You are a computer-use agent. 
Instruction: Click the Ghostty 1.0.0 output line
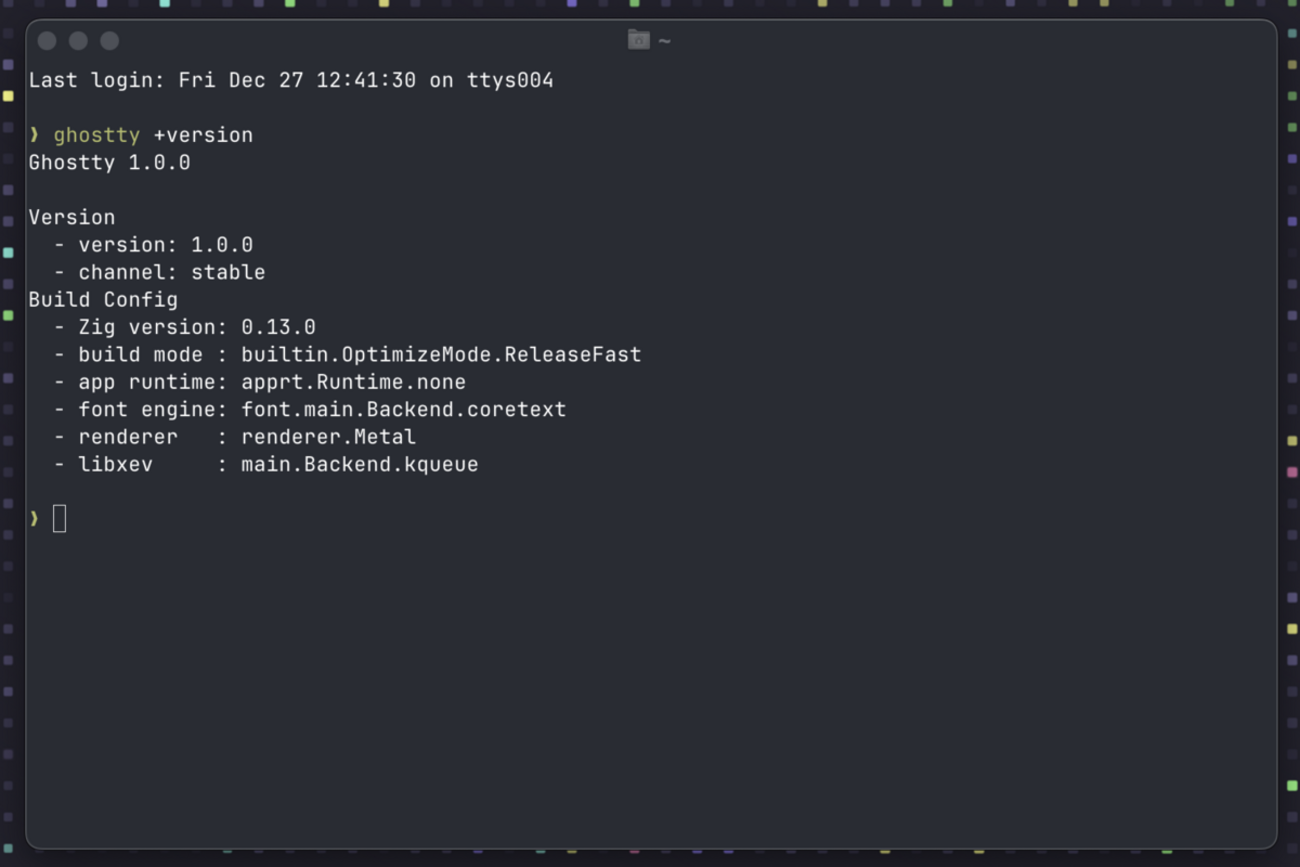point(109,162)
